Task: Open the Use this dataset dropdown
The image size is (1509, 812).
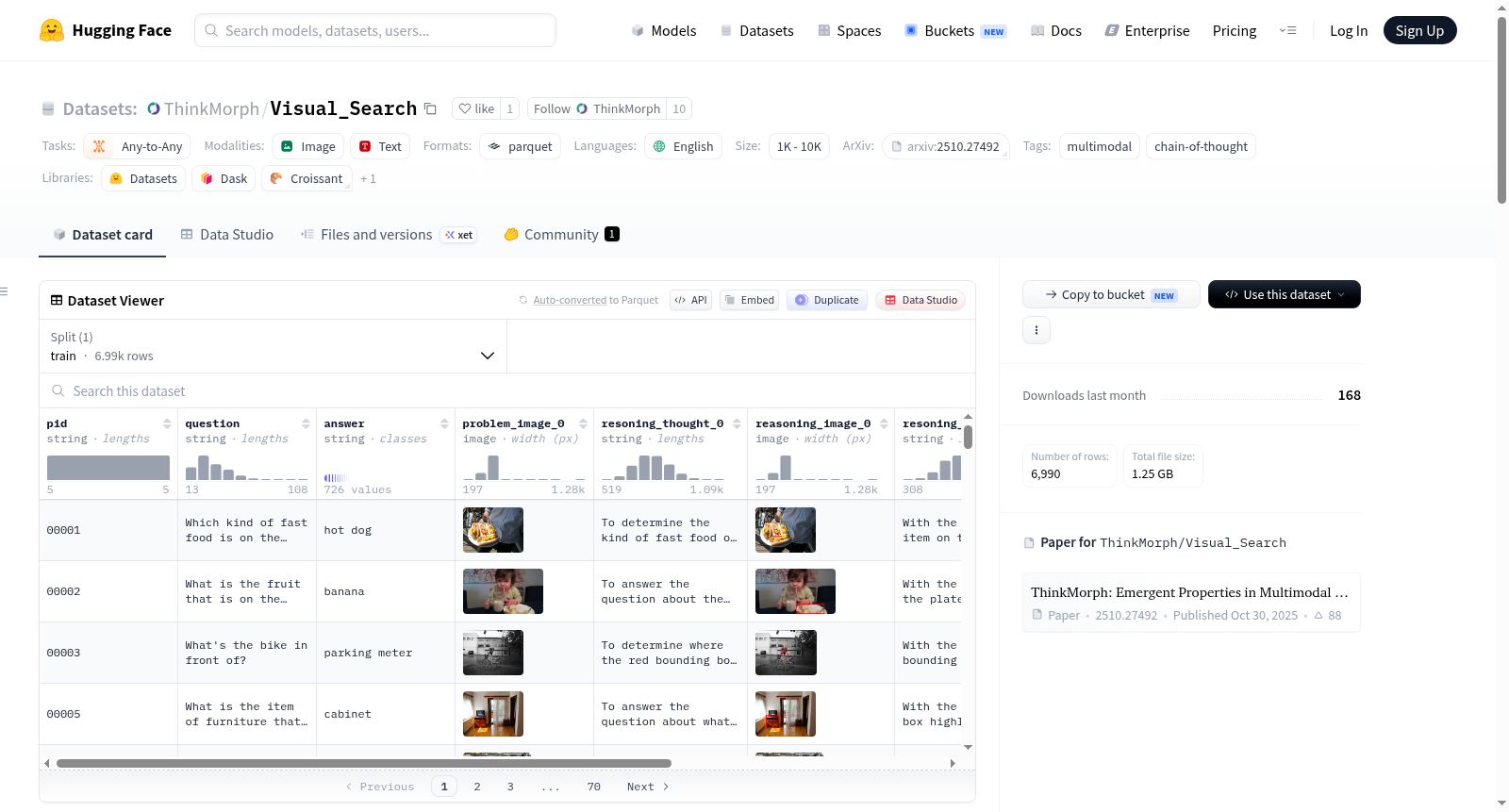Action: pyautogui.click(x=1284, y=294)
